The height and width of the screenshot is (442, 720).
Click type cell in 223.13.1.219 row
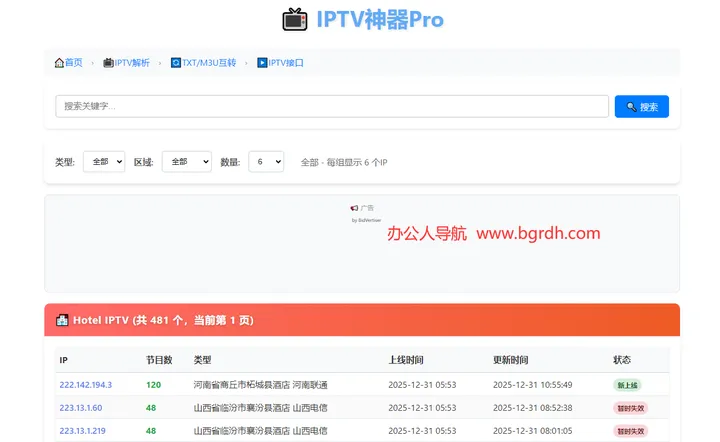coord(260,431)
